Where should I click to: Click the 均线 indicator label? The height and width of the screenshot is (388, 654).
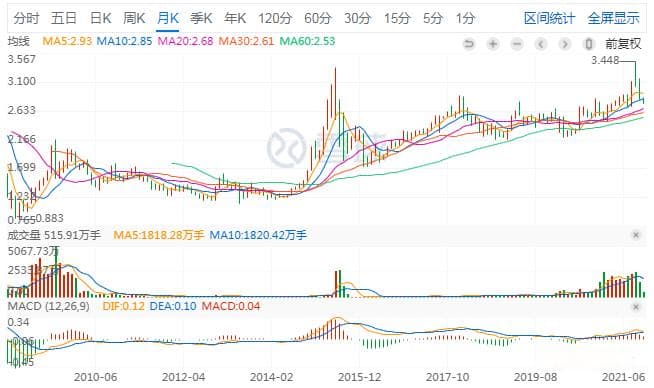tap(19, 41)
